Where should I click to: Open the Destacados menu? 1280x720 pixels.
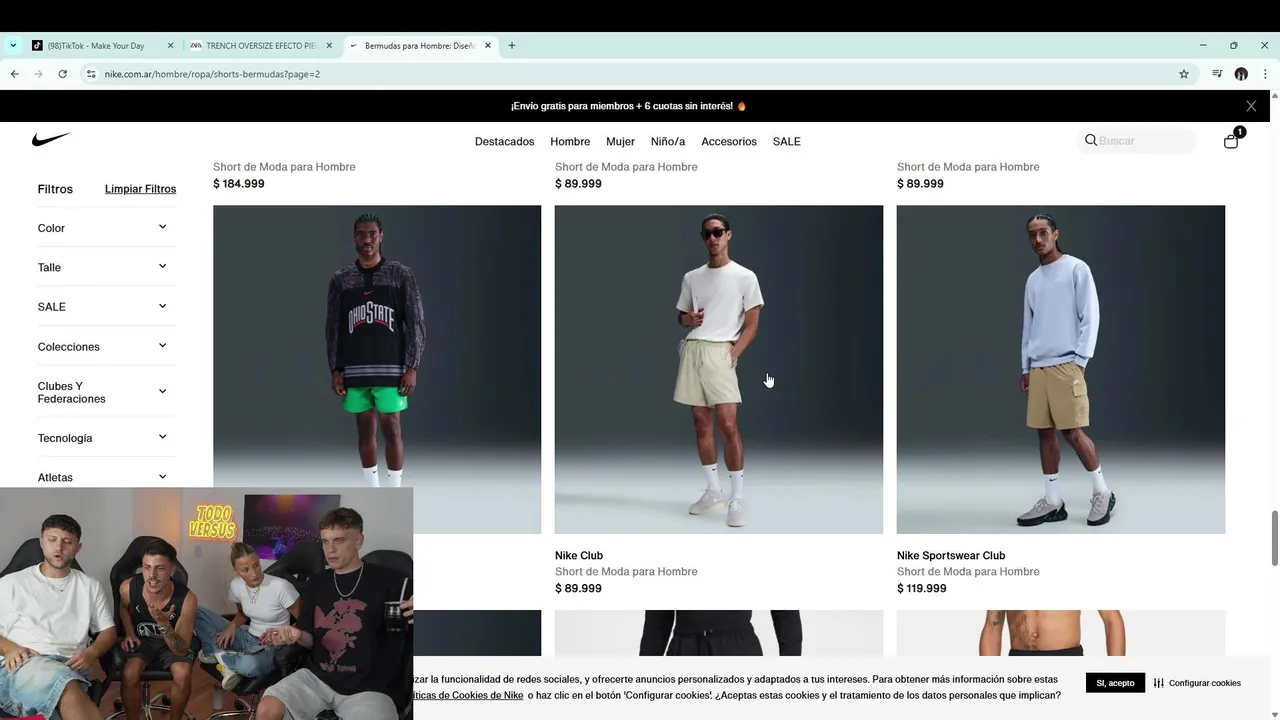(x=504, y=141)
